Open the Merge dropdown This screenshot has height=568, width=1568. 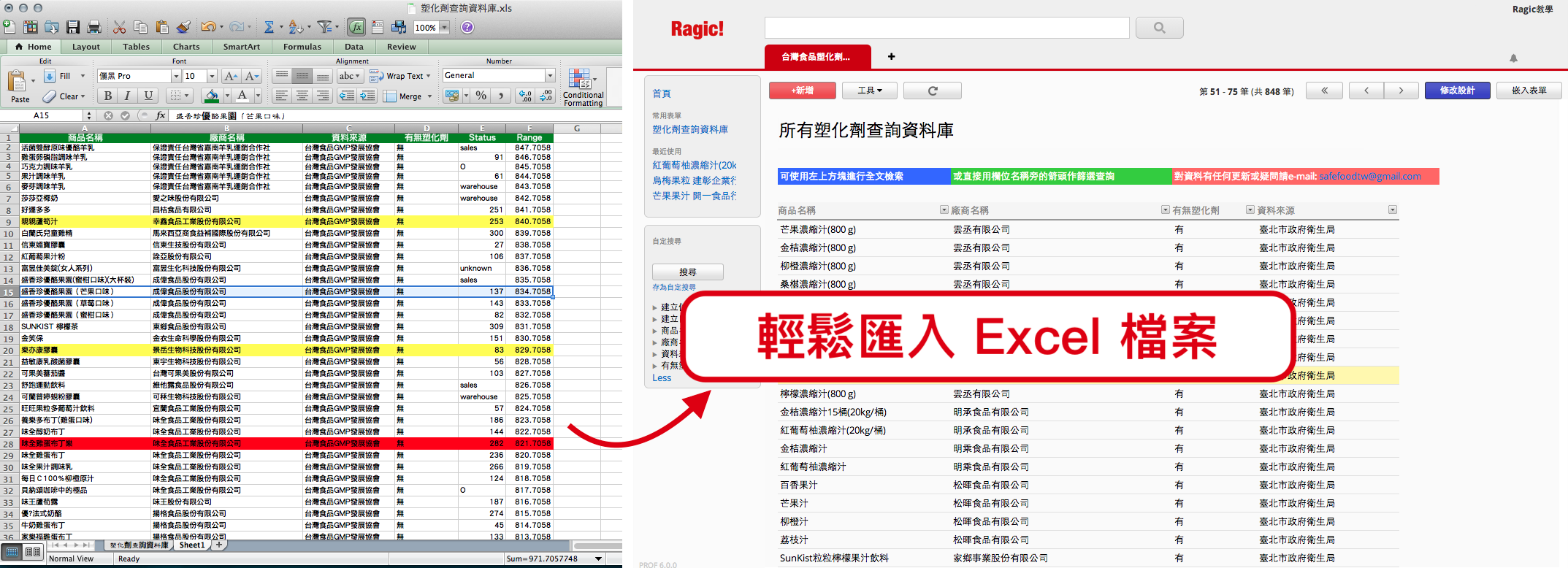pos(429,96)
